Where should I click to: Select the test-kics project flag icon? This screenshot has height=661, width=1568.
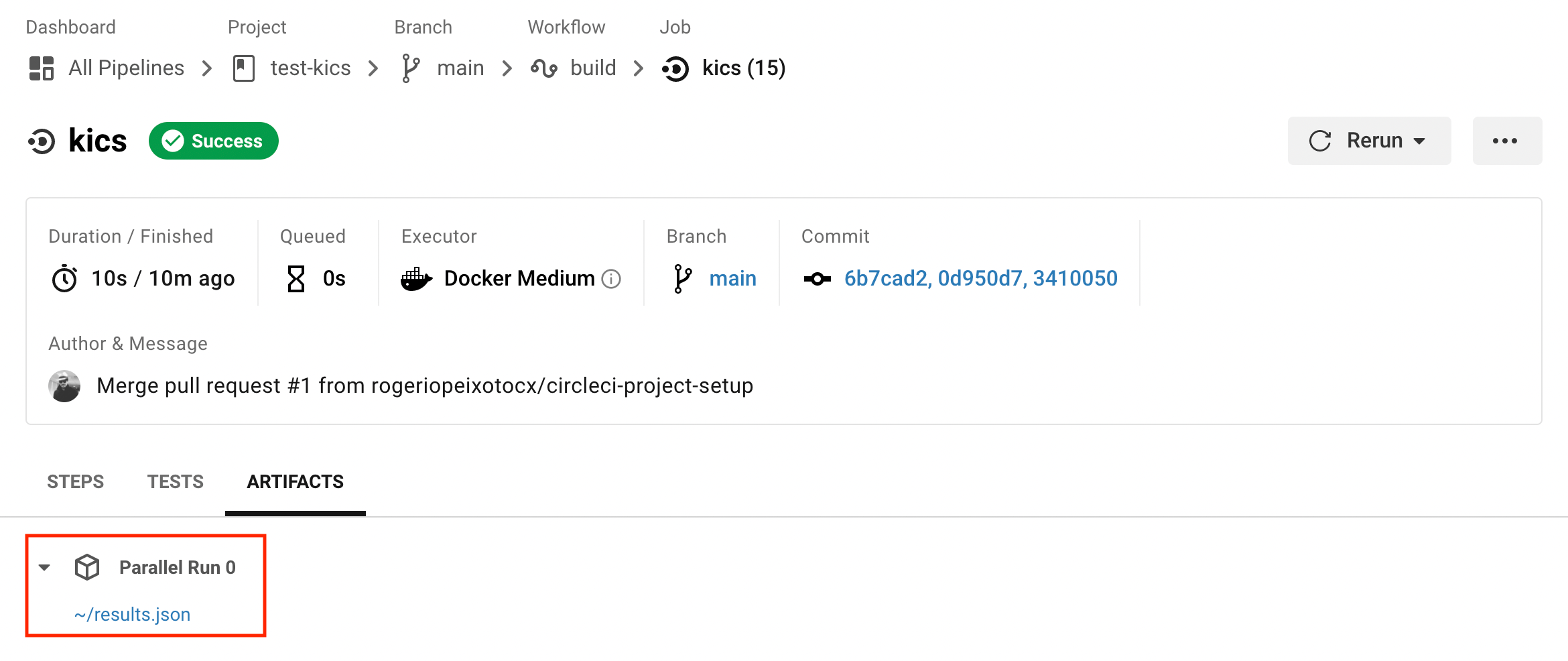(244, 68)
